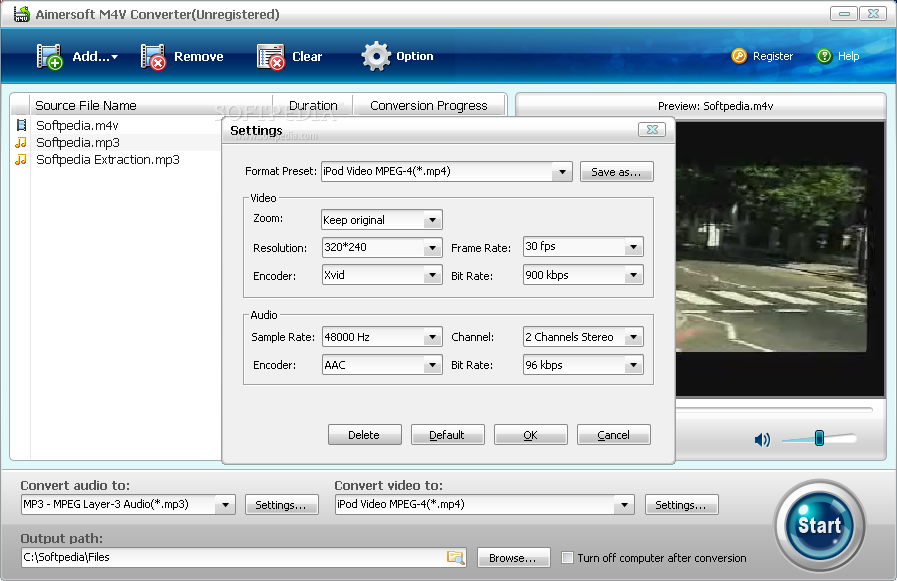Expand the video Bit Rate 900 kbps dropdown

(633, 275)
